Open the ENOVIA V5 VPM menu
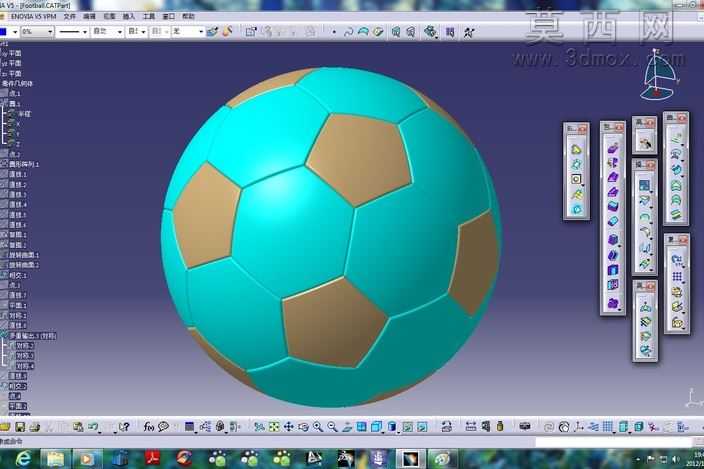 click(x=33, y=16)
